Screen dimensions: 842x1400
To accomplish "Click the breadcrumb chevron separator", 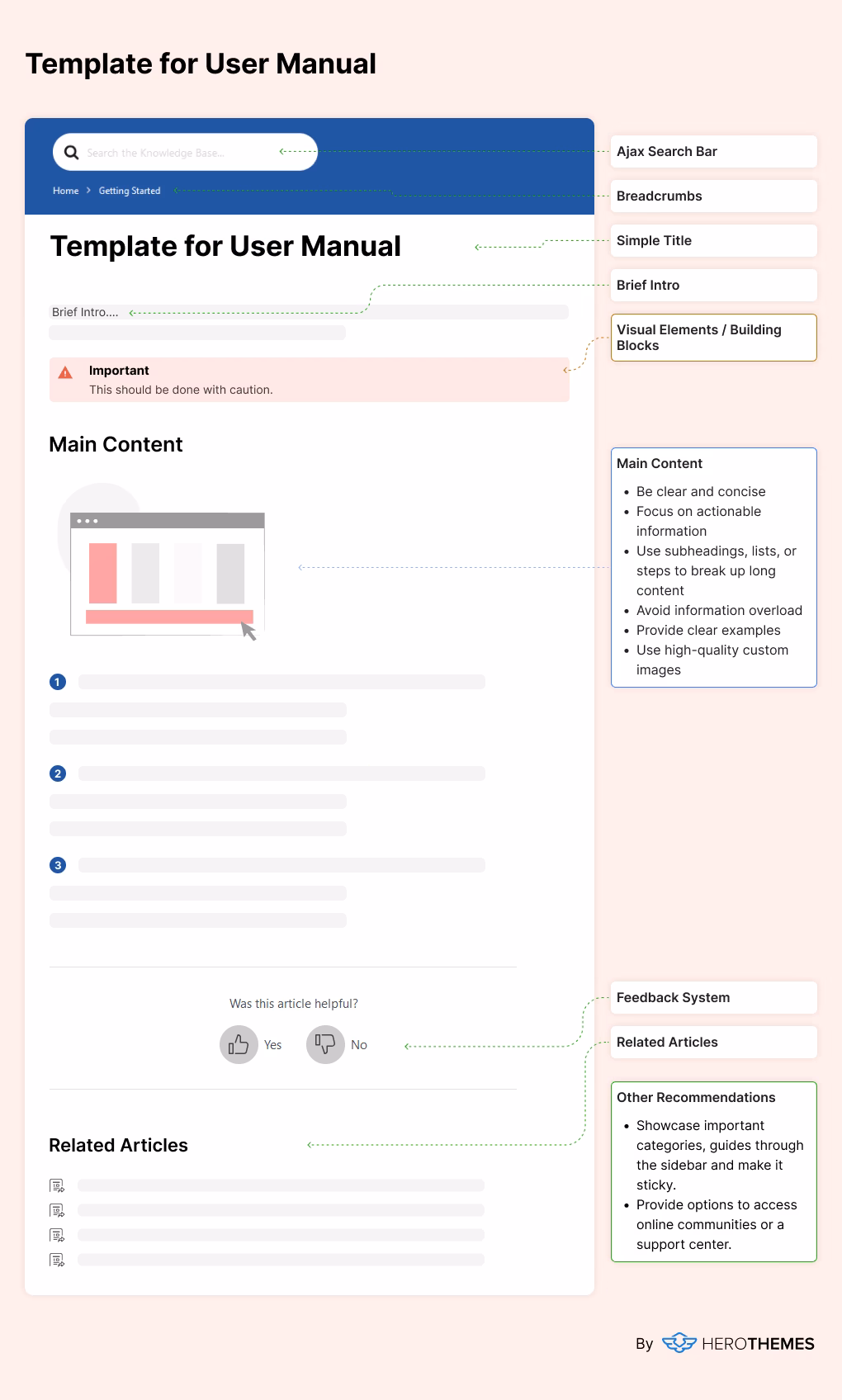I will 88,191.
